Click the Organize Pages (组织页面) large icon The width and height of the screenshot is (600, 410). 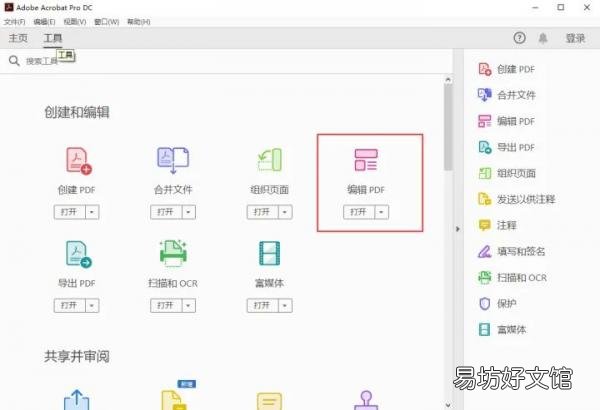[x=270, y=160]
